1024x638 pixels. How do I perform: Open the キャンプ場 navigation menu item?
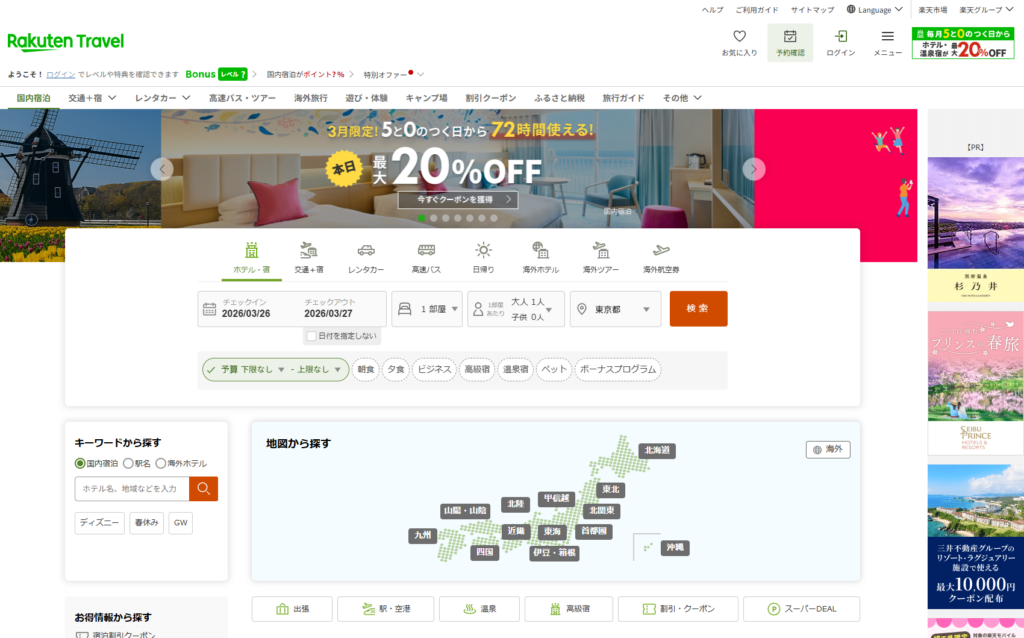(426, 98)
